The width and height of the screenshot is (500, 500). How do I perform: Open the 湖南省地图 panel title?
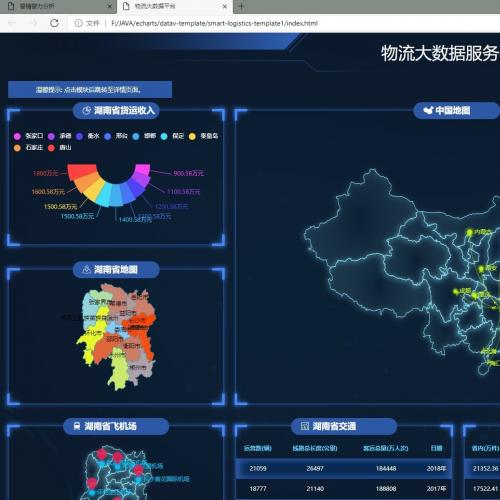tap(116, 269)
